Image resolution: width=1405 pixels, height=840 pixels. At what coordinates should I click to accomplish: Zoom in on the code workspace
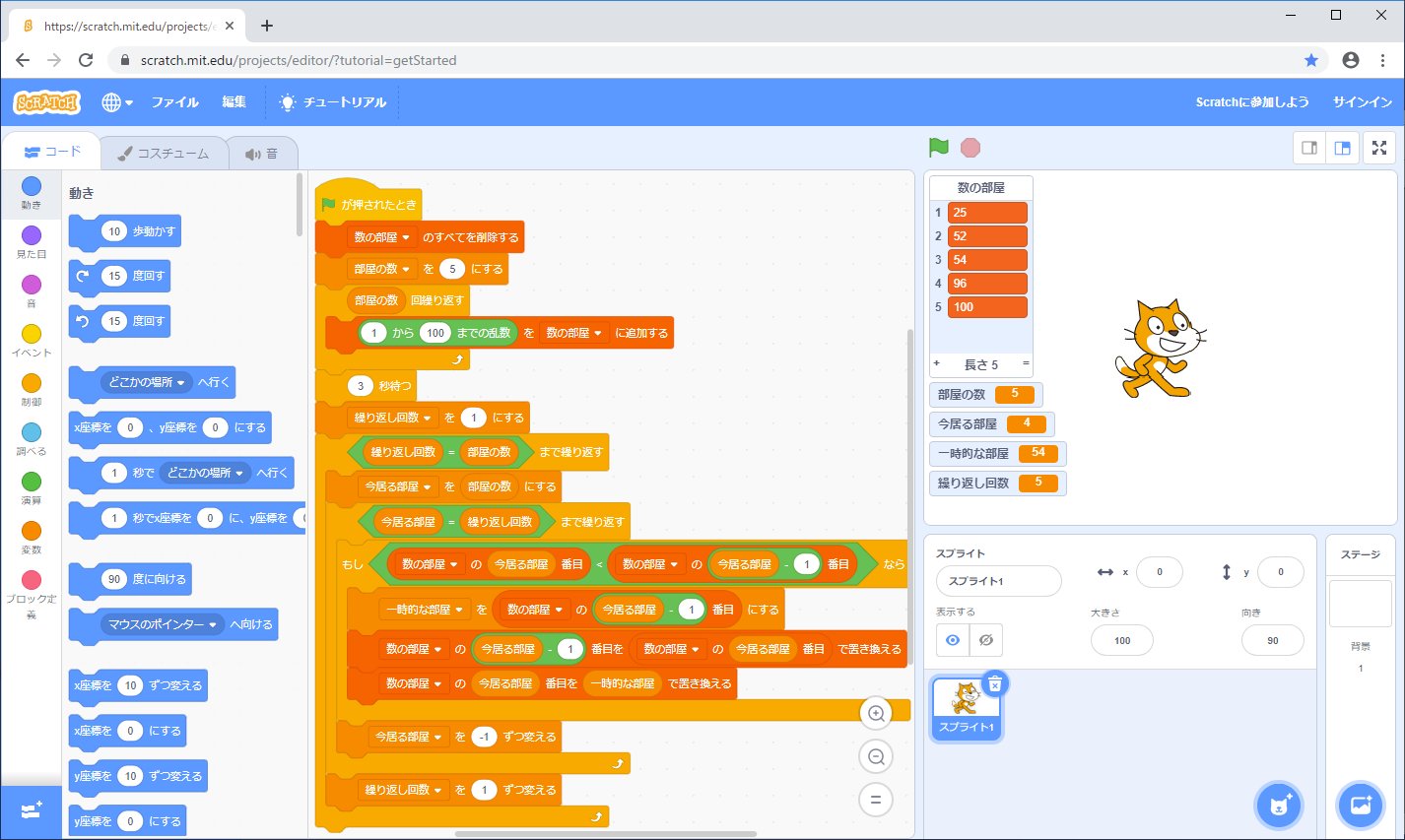click(x=876, y=713)
